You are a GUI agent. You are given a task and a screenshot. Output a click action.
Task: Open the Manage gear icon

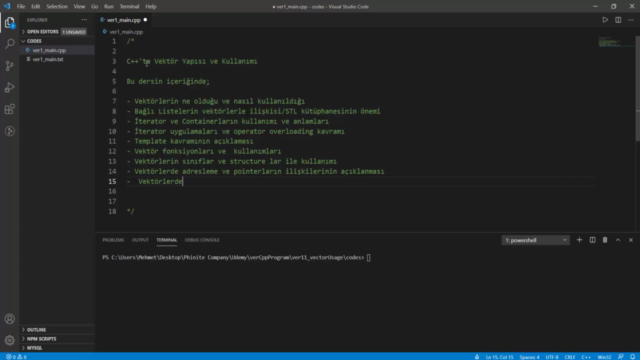coord(9,340)
